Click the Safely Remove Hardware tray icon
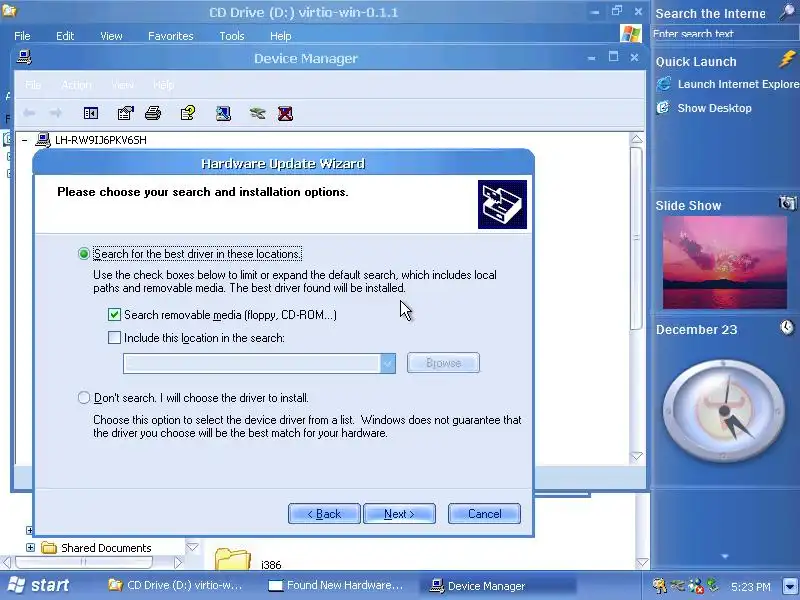The height and width of the screenshot is (600, 800). pyautogui.click(x=678, y=585)
